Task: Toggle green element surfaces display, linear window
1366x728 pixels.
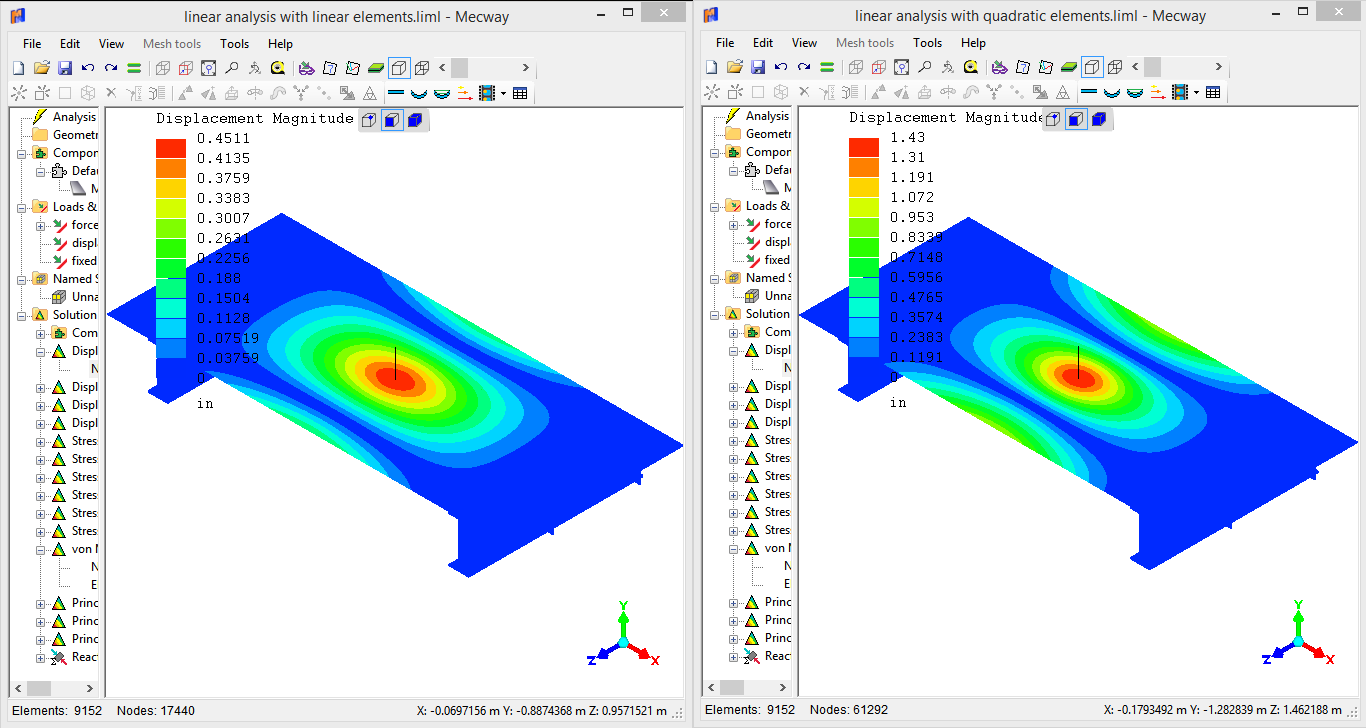Action: click(376, 68)
